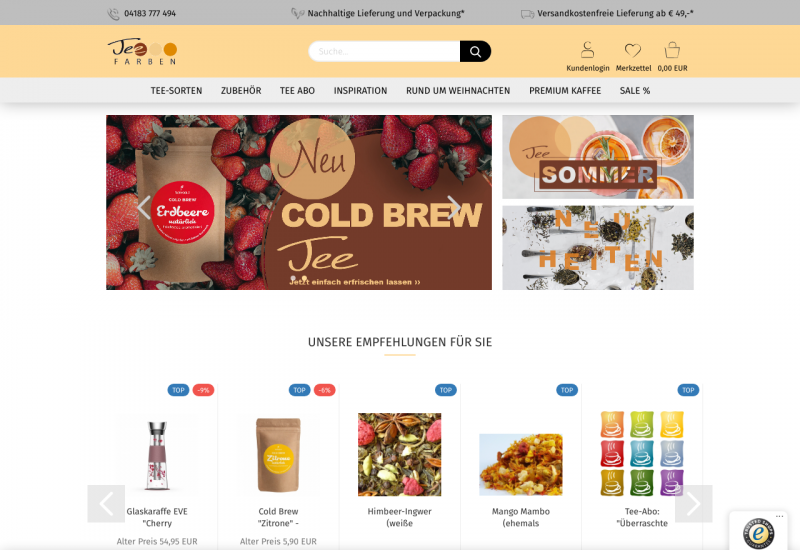The width and height of the screenshot is (800, 550).
Task: Open the Trusted Shops badge
Action: pos(758,534)
